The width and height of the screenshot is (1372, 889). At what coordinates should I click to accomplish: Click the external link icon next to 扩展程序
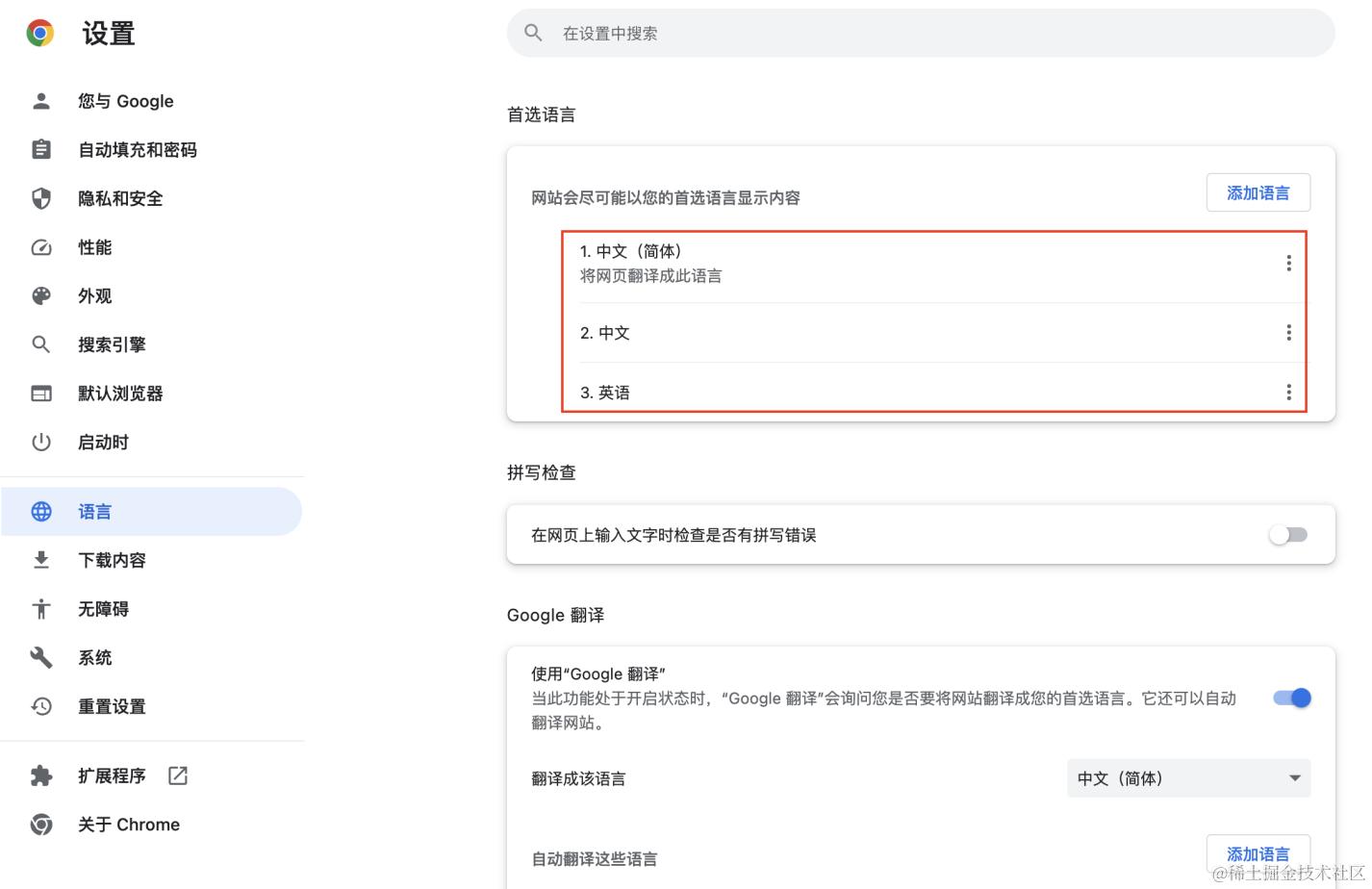click(178, 775)
